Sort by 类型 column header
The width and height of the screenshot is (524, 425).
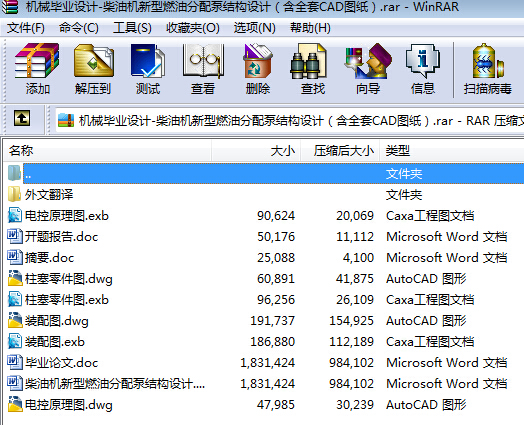pyautogui.click(x=452, y=151)
